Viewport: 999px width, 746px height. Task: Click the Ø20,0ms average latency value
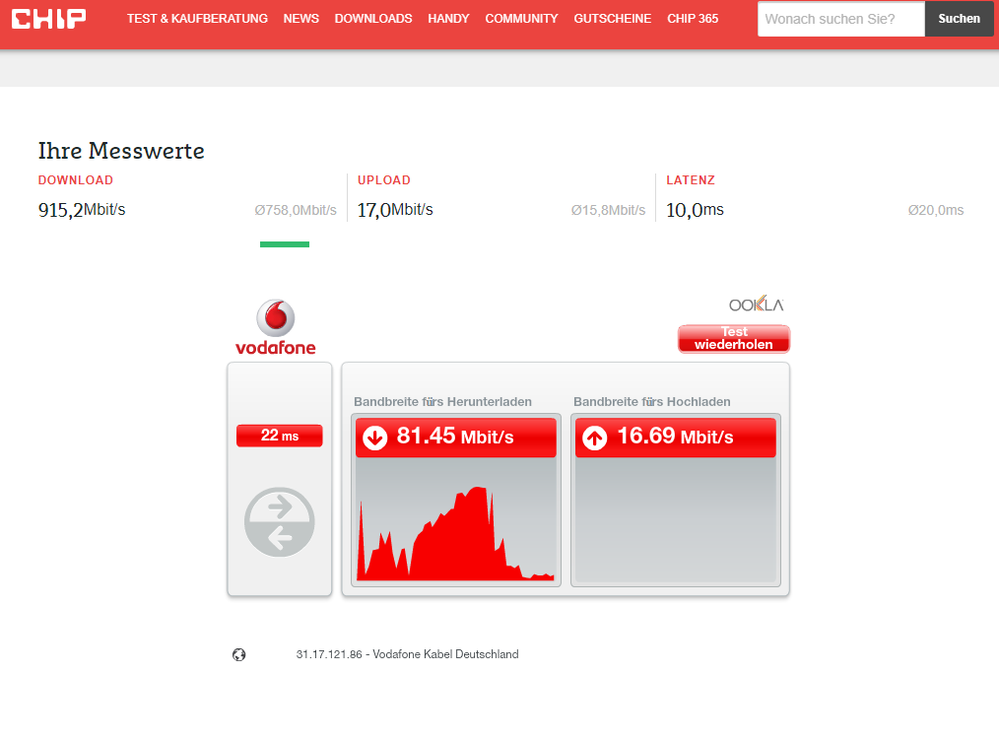(x=935, y=210)
